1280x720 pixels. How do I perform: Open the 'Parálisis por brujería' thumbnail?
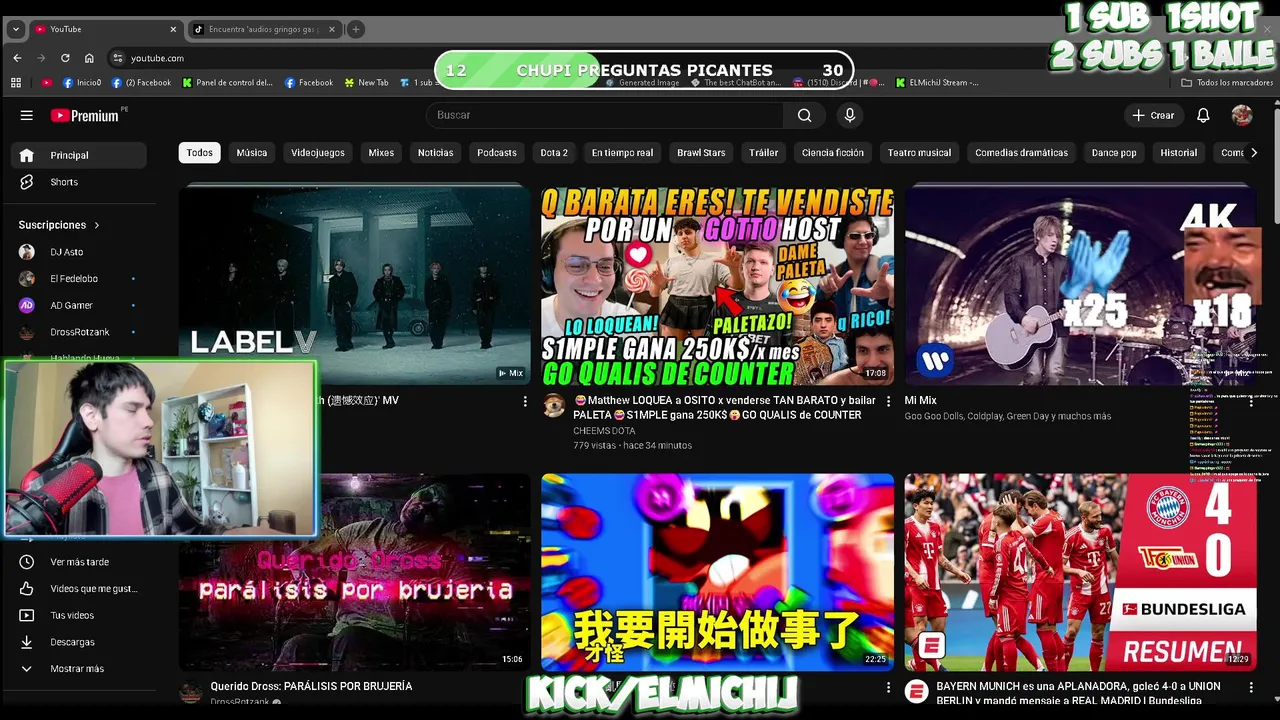point(355,572)
